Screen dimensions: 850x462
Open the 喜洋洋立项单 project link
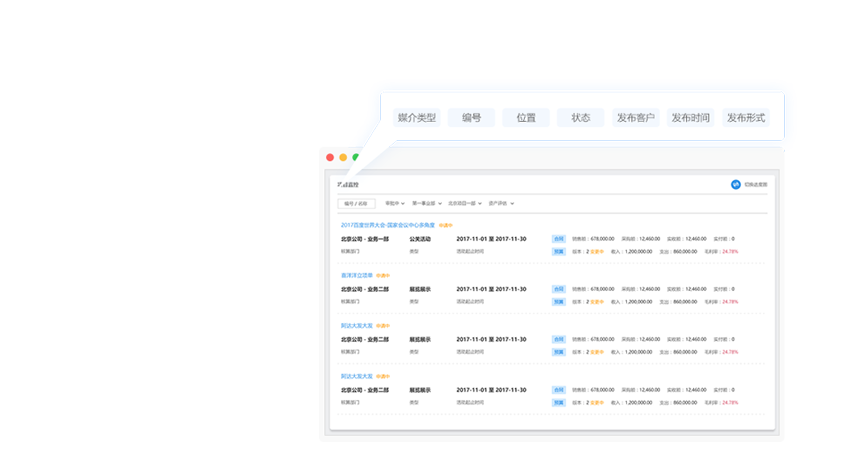coord(357,275)
